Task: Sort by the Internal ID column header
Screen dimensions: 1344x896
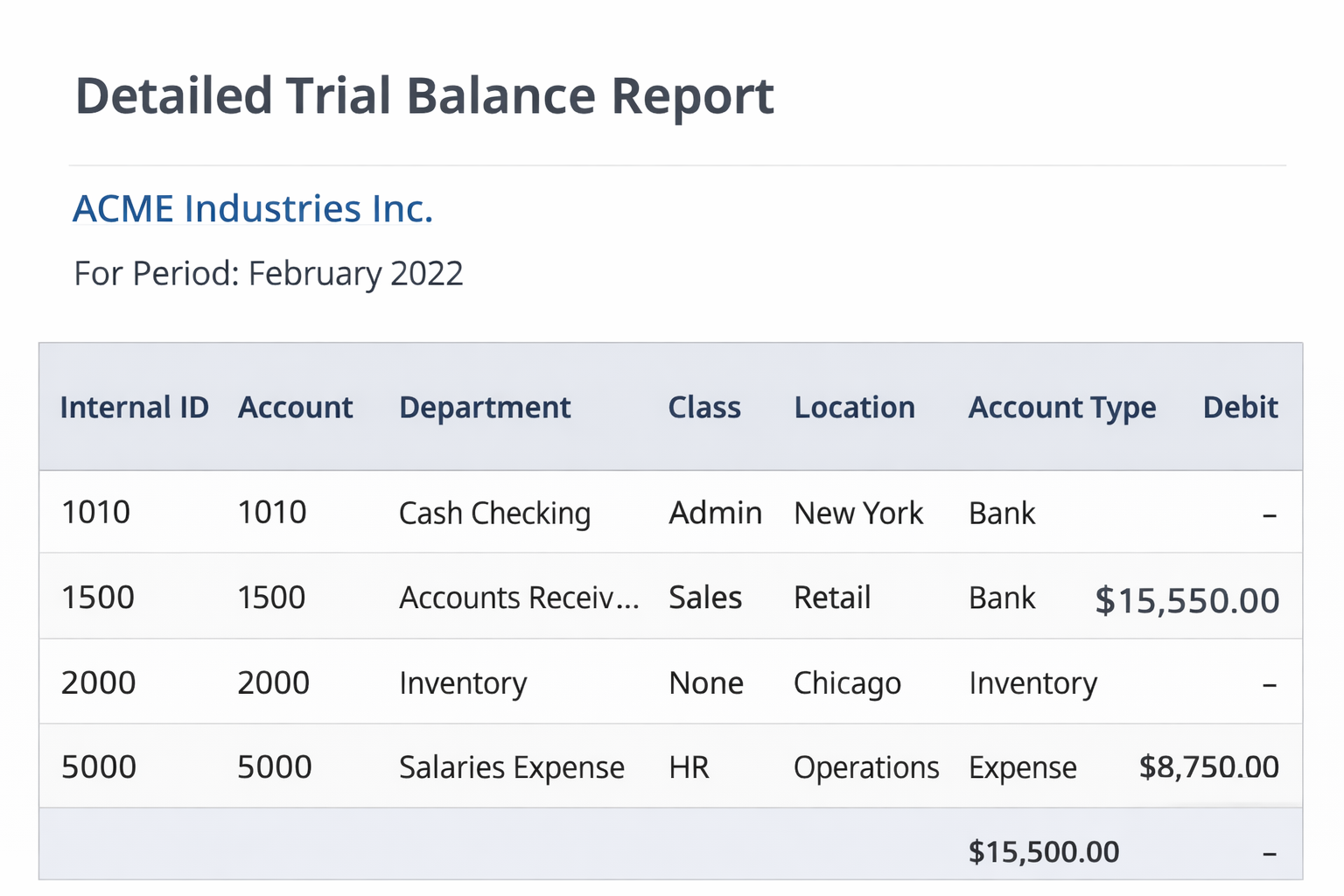Action: [x=134, y=407]
